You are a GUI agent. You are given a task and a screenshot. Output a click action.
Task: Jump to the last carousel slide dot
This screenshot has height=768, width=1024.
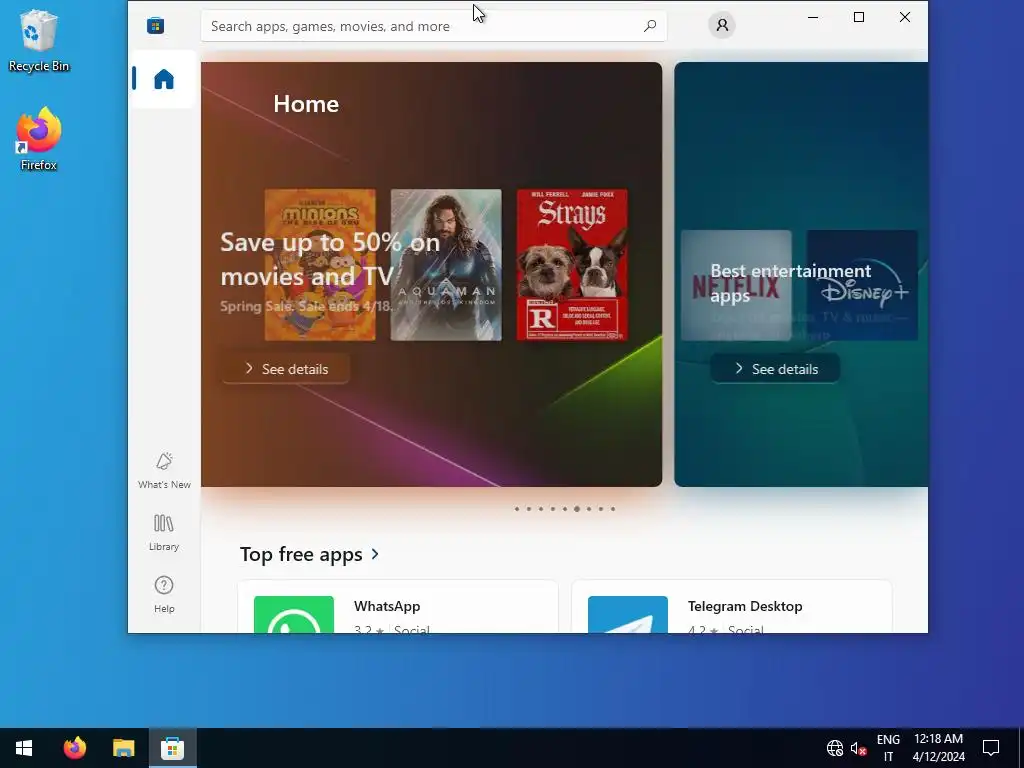613,509
